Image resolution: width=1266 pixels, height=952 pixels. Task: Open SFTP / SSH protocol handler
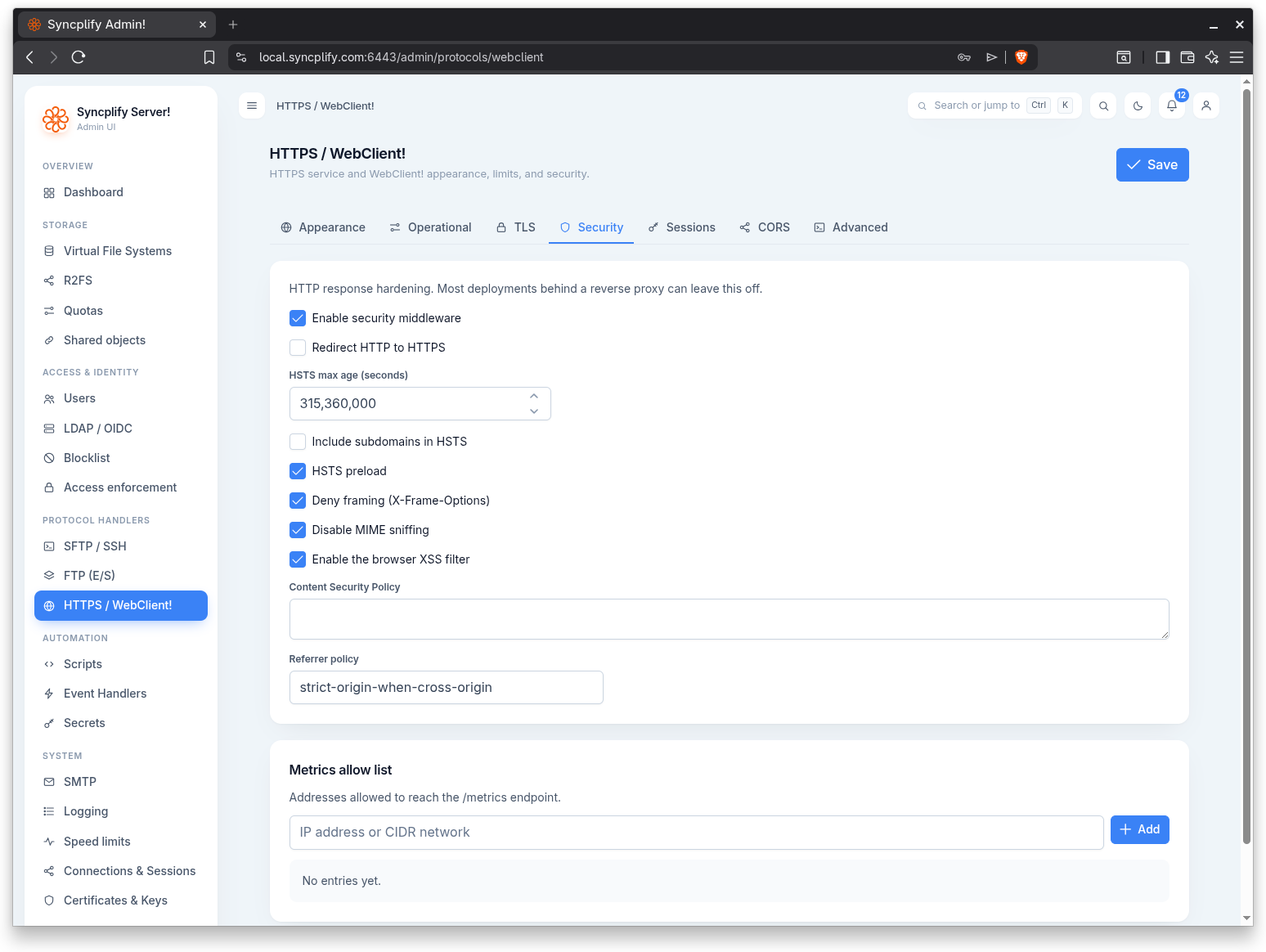coord(121,546)
